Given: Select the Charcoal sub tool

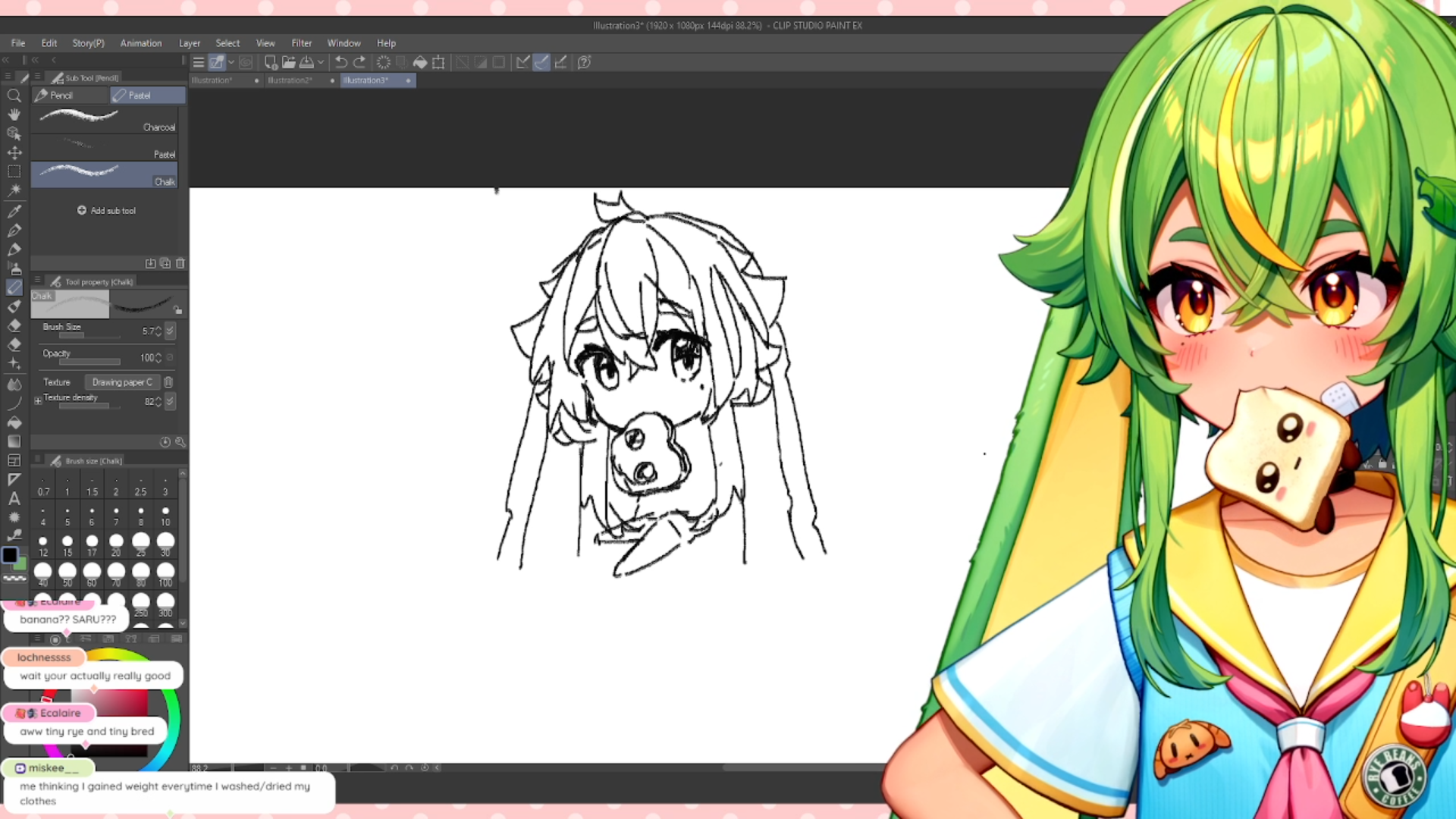Looking at the screenshot, I should coord(105,121).
